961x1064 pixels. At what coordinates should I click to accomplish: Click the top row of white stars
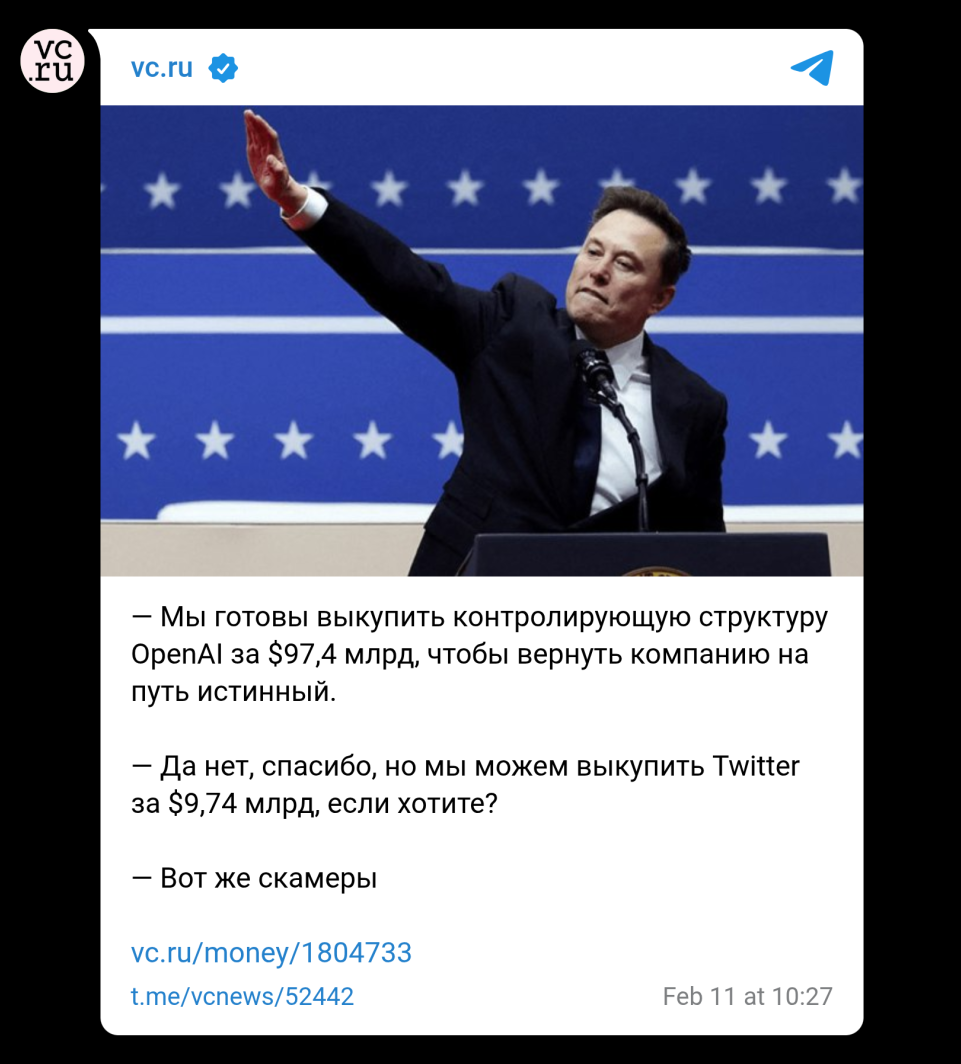(x=482, y=187)
